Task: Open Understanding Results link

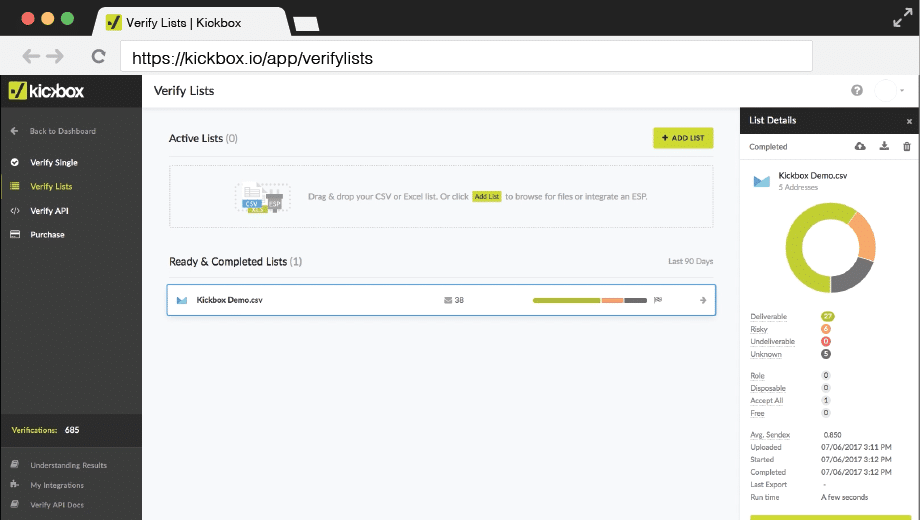Action: pyautogui.click(x=69, y=465)
